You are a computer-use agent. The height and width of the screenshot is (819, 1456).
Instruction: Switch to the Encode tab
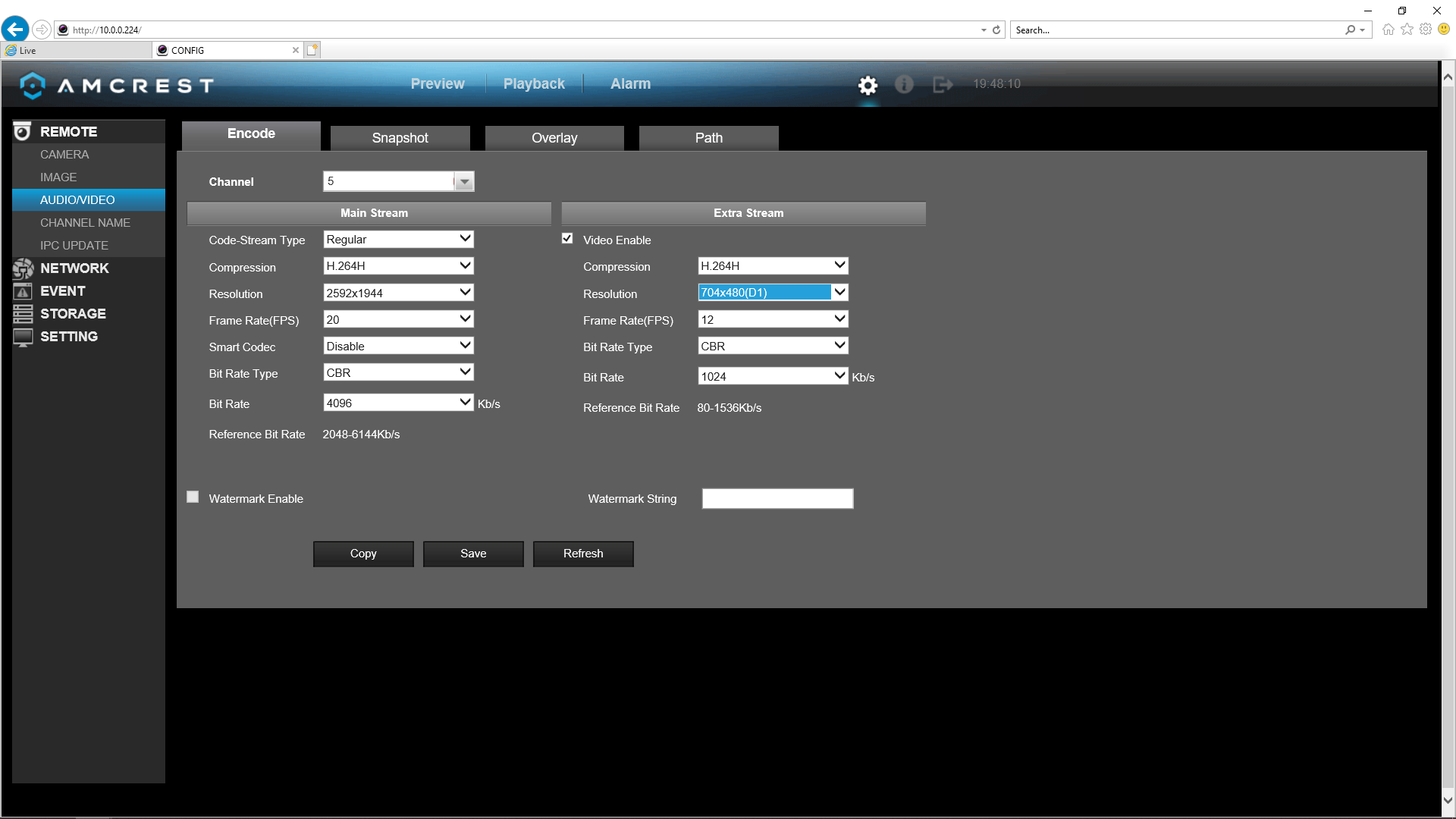point(251,135)
